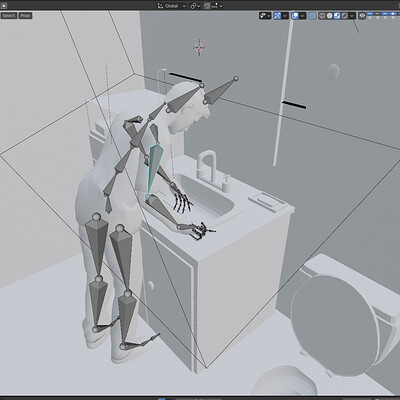400x400 pixels.
Task: Open the Global transform orientation dropdown
Action: 171,6
